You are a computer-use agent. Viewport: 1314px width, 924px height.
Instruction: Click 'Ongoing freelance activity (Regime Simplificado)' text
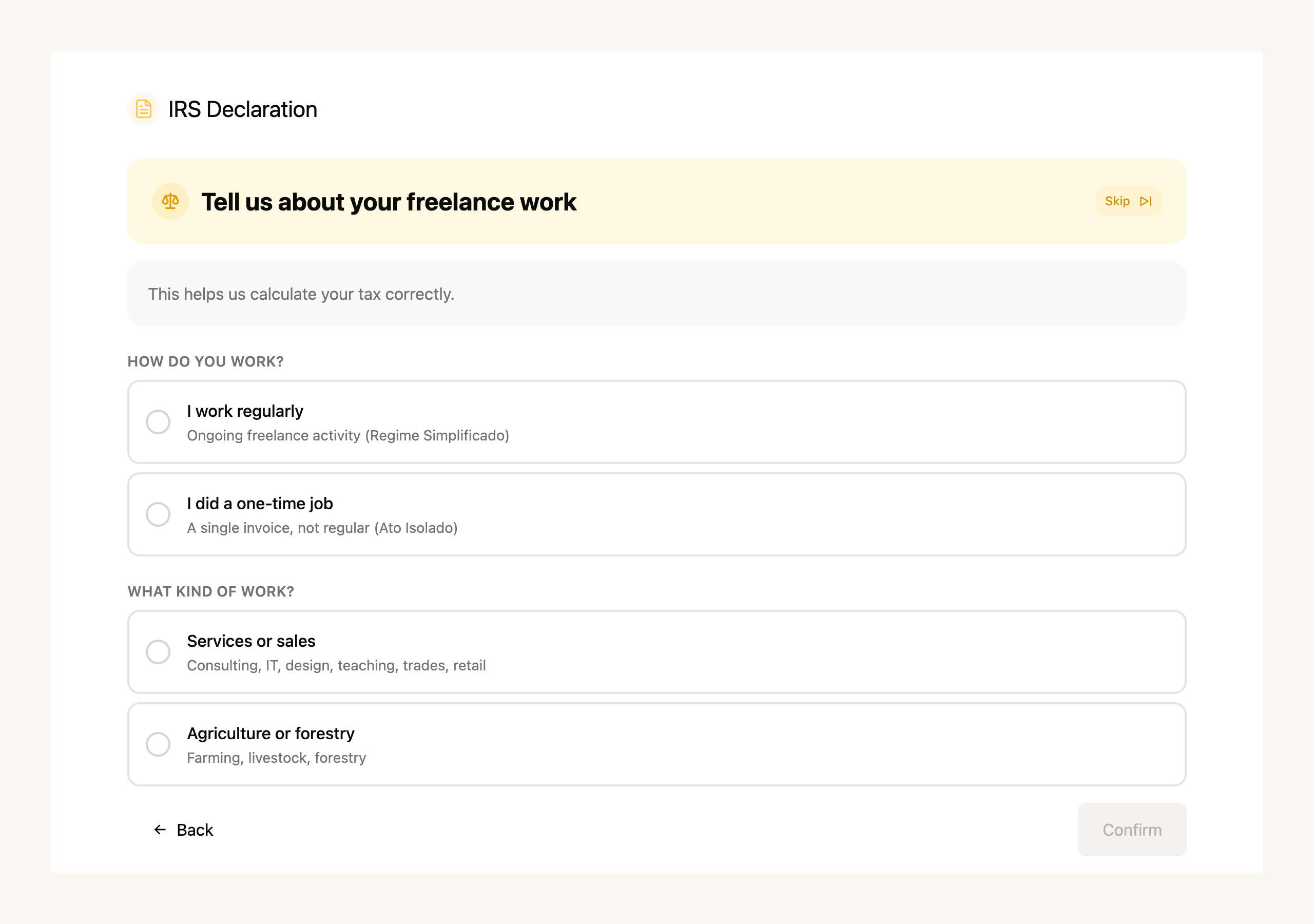pyautogui.click(x=348, y=436)
